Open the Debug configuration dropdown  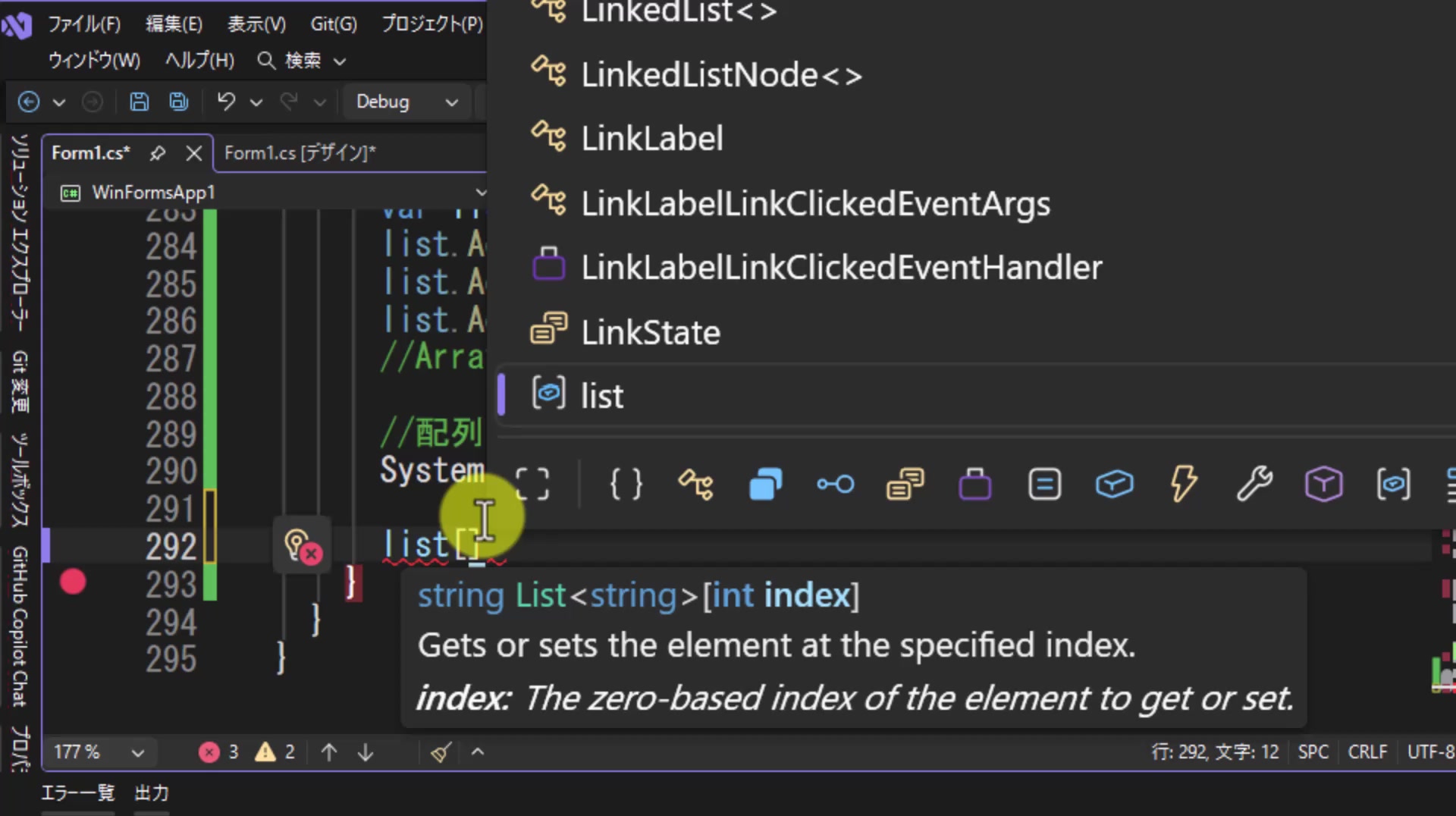[406, 102]
